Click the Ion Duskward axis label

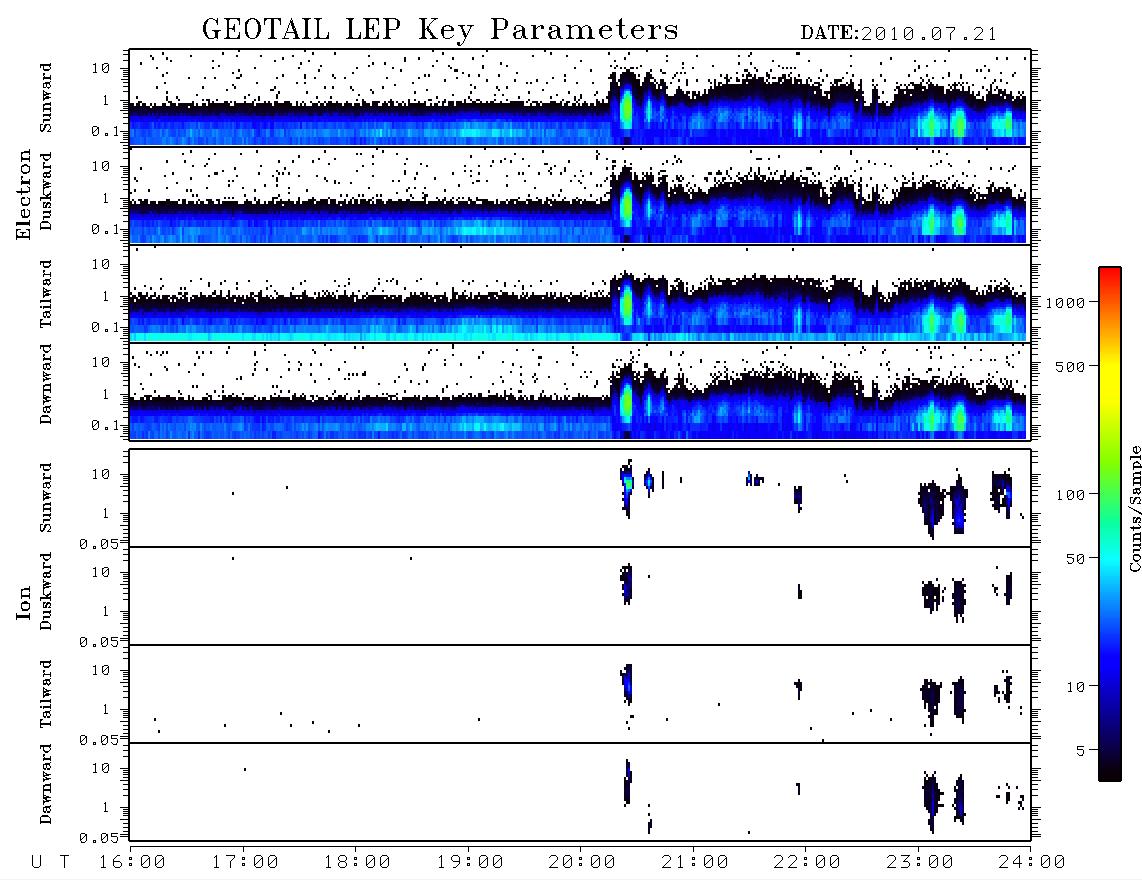[46, 591]
